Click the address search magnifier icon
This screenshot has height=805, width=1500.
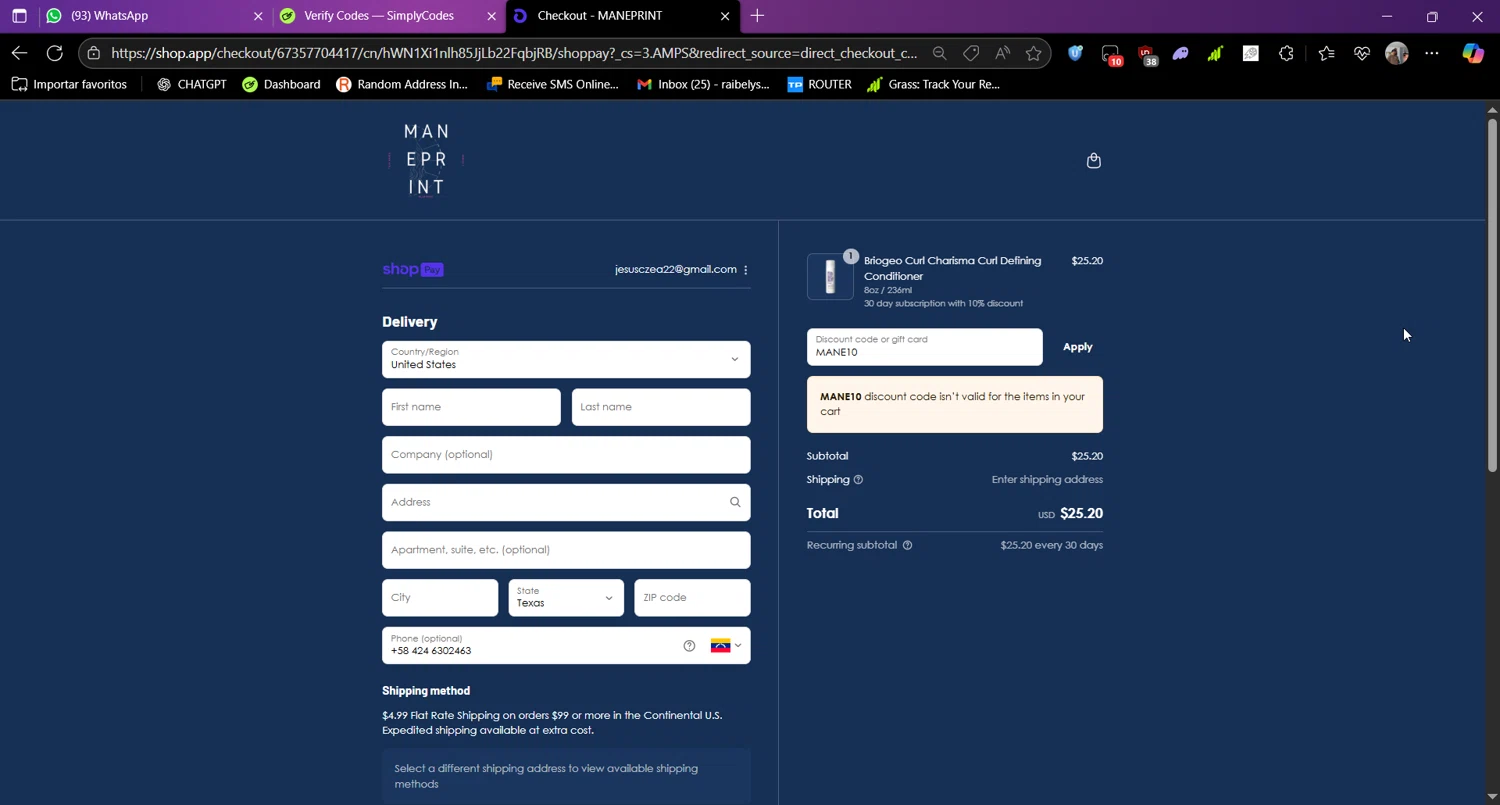tap(735, 502)
